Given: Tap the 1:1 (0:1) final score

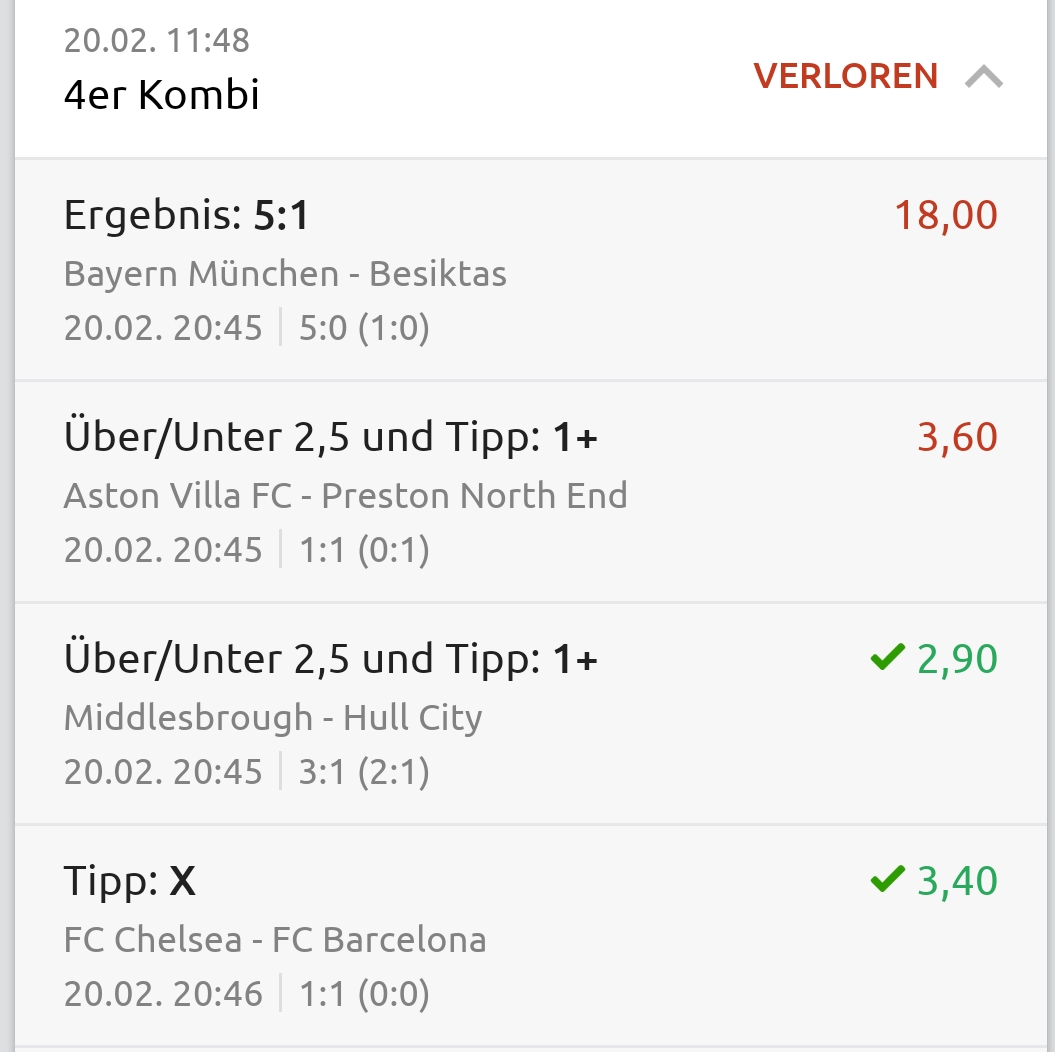Looking at the screenshot, I should (364, 549).
